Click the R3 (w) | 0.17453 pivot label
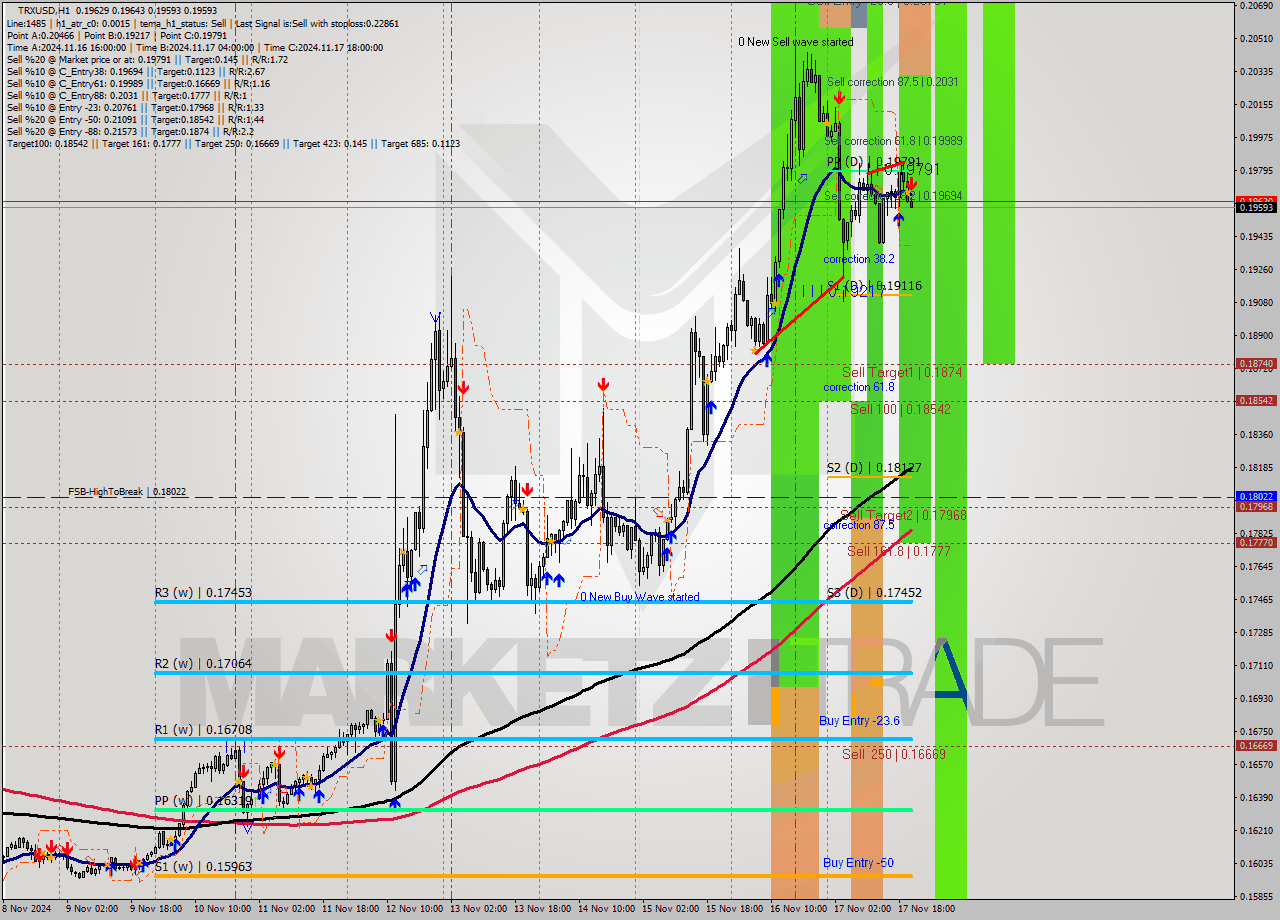This screenshot has width=1280, height=920. point(203,593)
